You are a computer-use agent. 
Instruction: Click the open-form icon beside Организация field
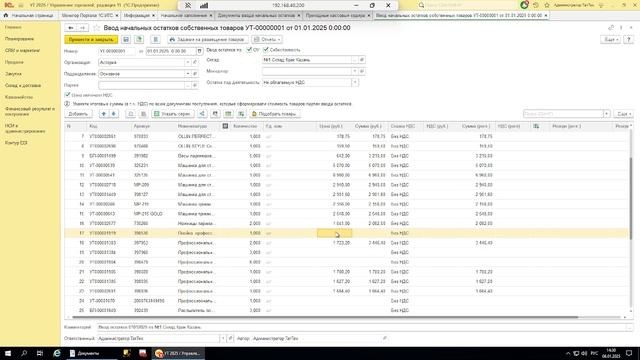pos(195,62)
